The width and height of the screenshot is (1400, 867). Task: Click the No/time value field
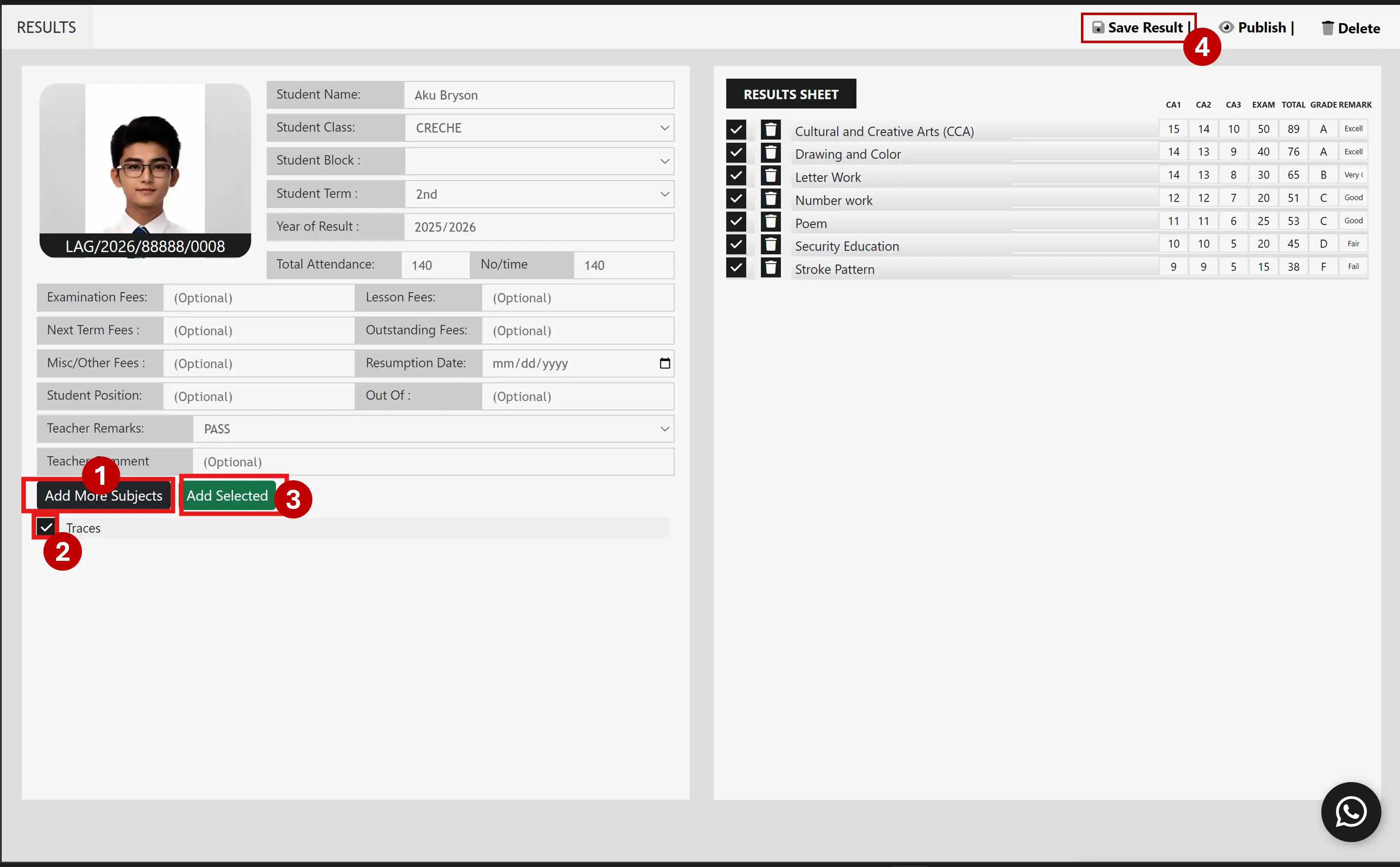pos(624,265)
